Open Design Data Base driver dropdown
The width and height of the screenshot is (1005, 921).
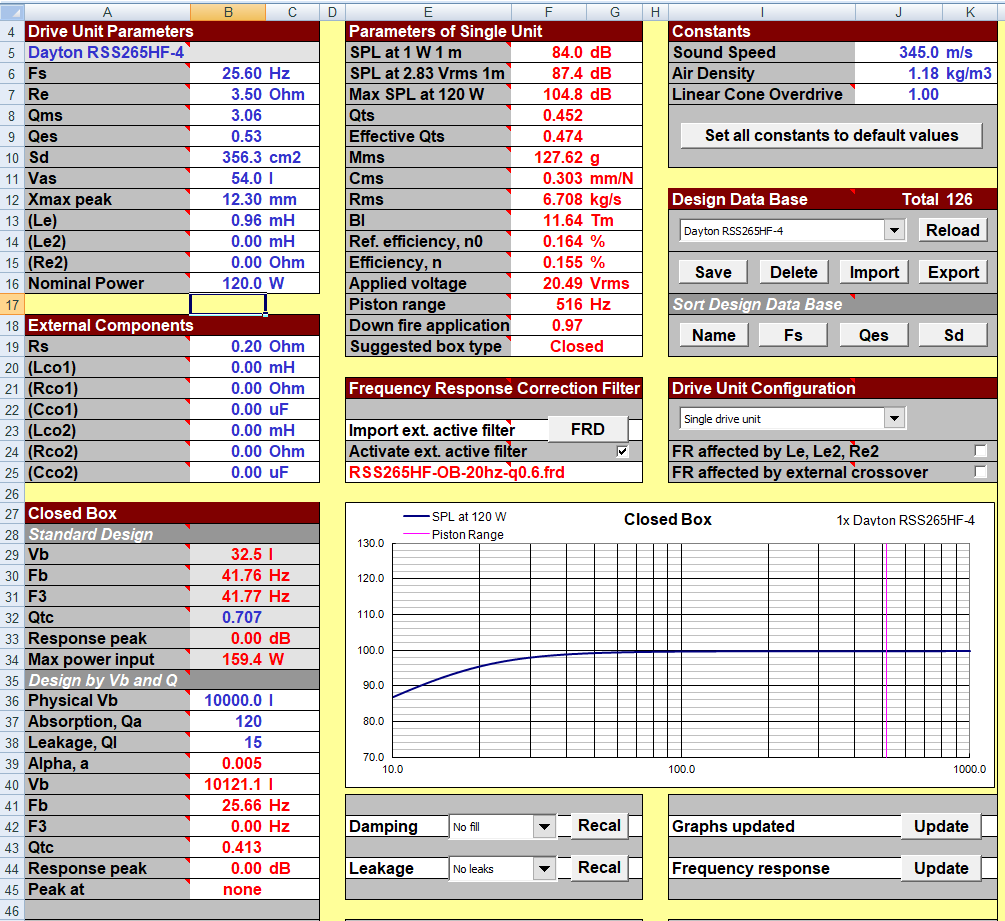pyautogui.click(x=893, y=230)
